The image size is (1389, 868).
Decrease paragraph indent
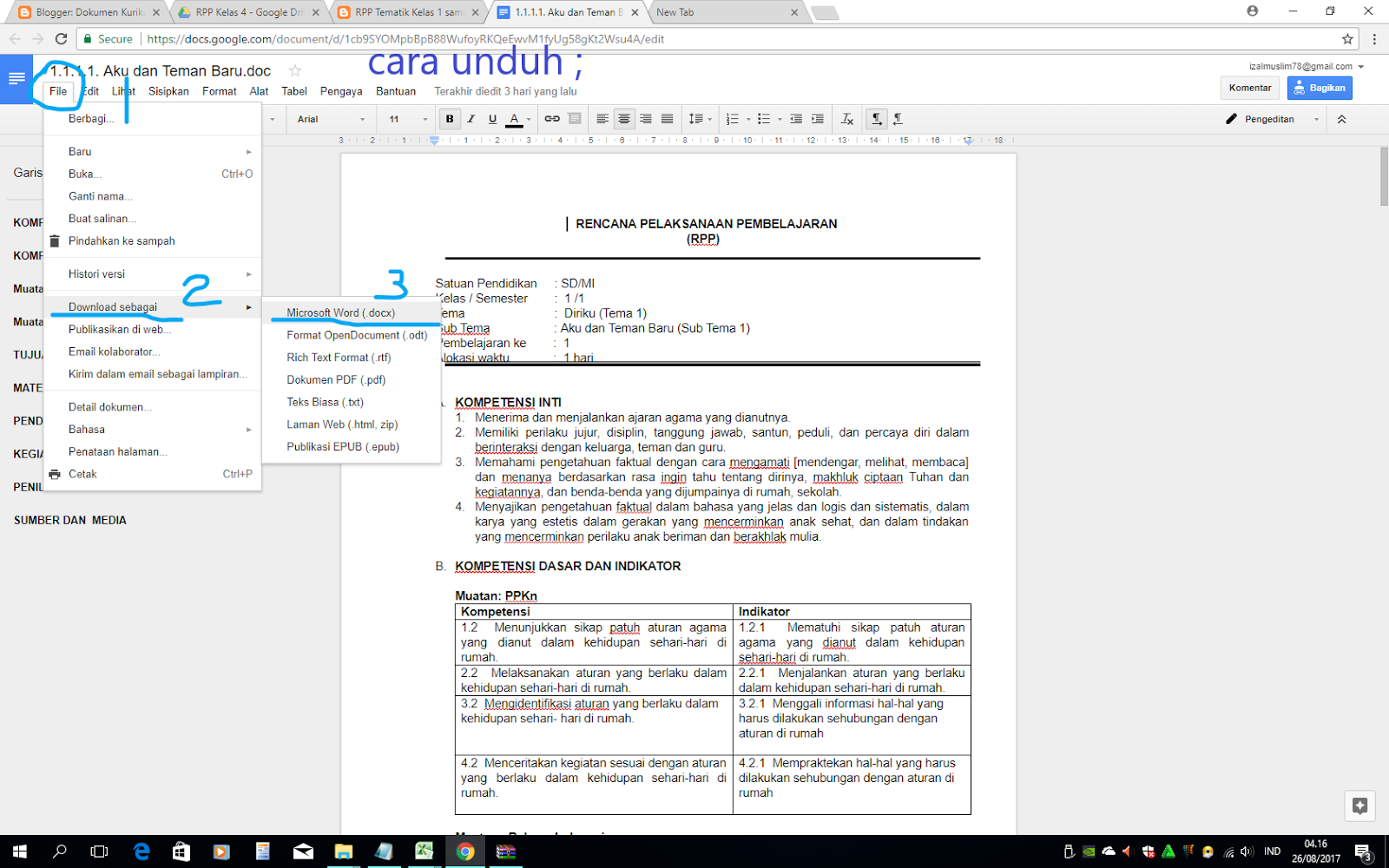pos(796,119)
